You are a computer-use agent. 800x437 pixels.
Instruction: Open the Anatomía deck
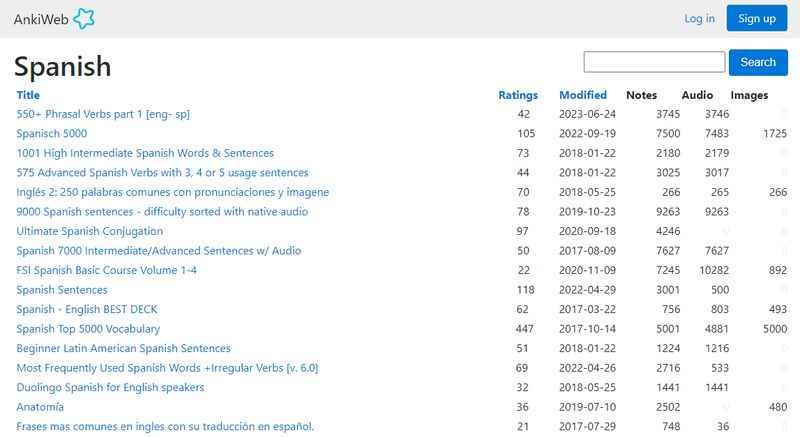pos(40,407)
